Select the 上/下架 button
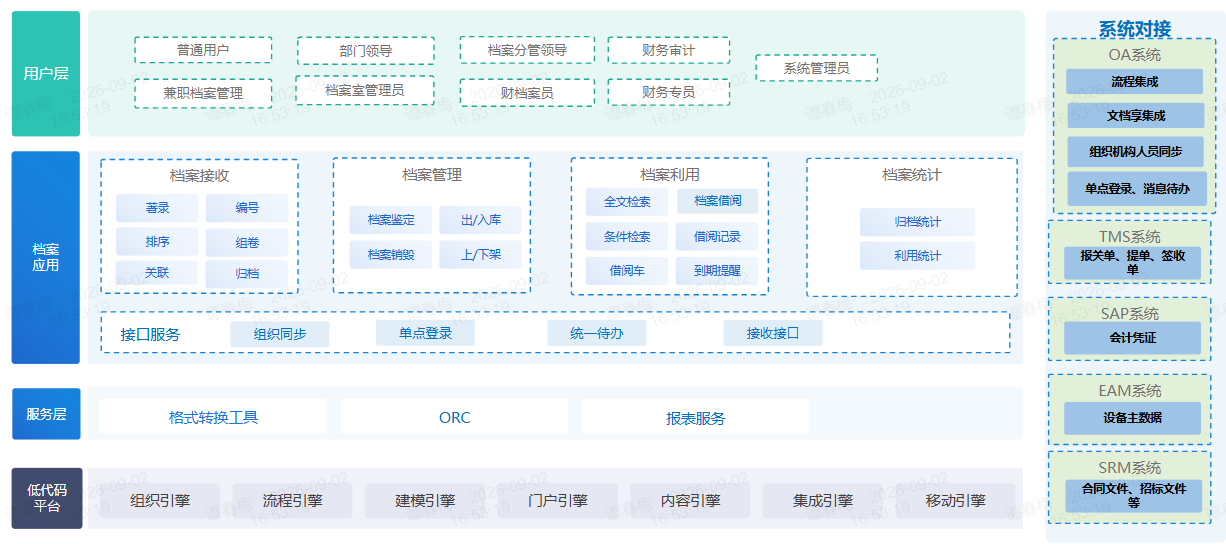1226x544 pixels. tap(481, 255)
